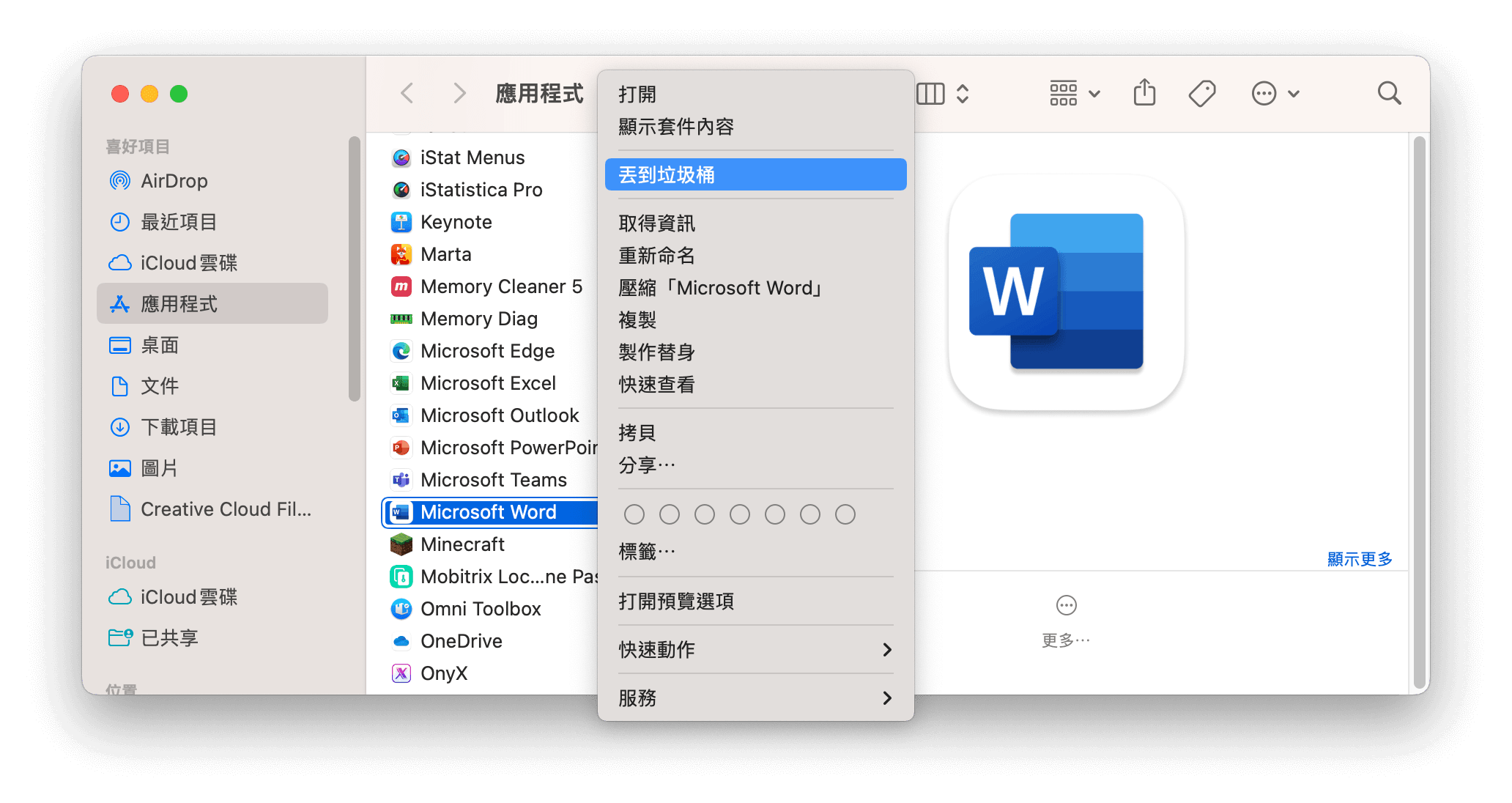The image size is (1512, 803).
Task: Open the group-by grid icon
Action: point(1063,94)
